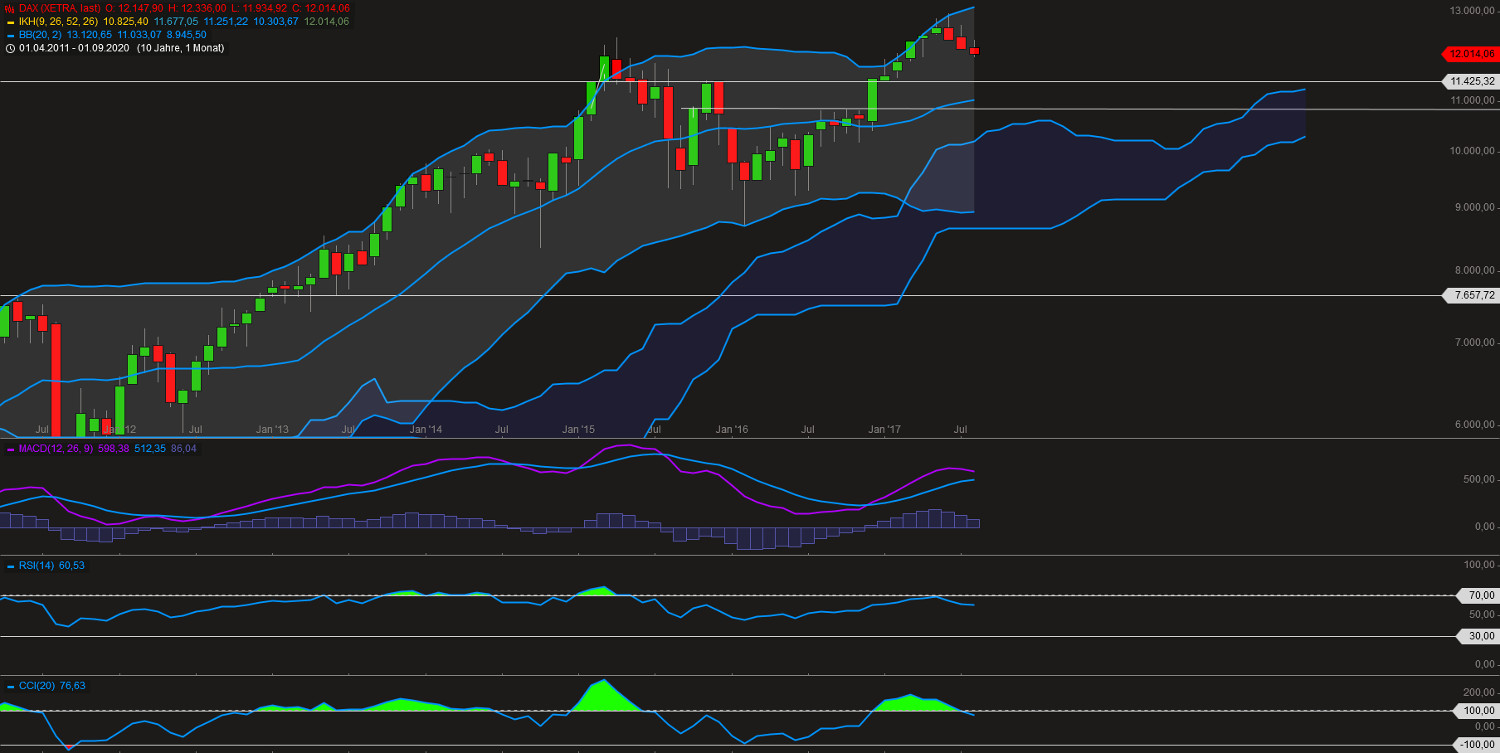
Task: Click the 6.000,00 price axis label
Action: [1474, 424]
